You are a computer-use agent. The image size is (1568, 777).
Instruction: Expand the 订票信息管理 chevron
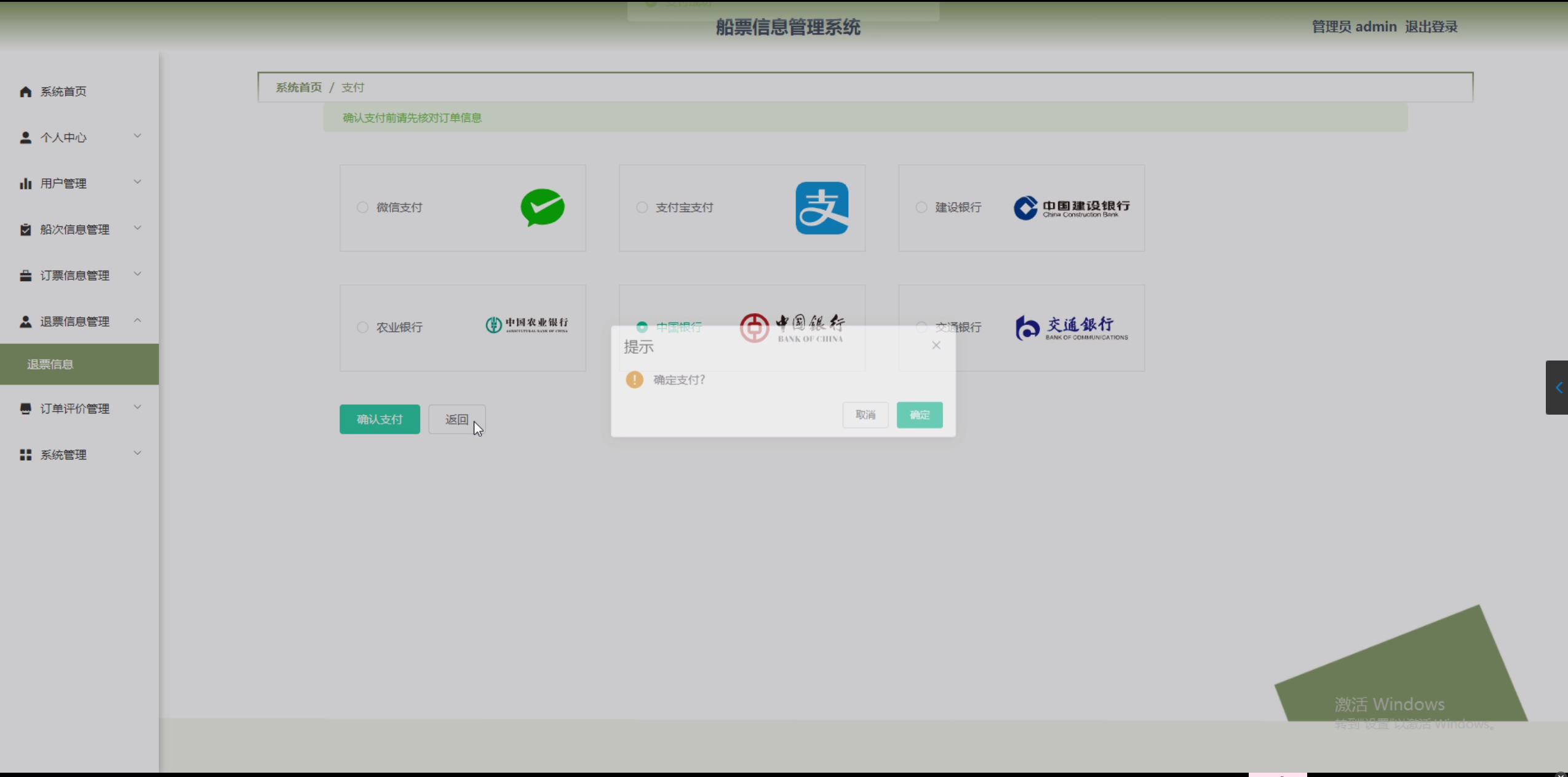tap(137, 274)
